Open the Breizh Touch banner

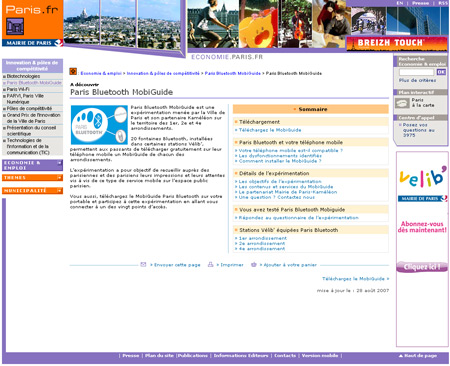[x=397, y=43]
